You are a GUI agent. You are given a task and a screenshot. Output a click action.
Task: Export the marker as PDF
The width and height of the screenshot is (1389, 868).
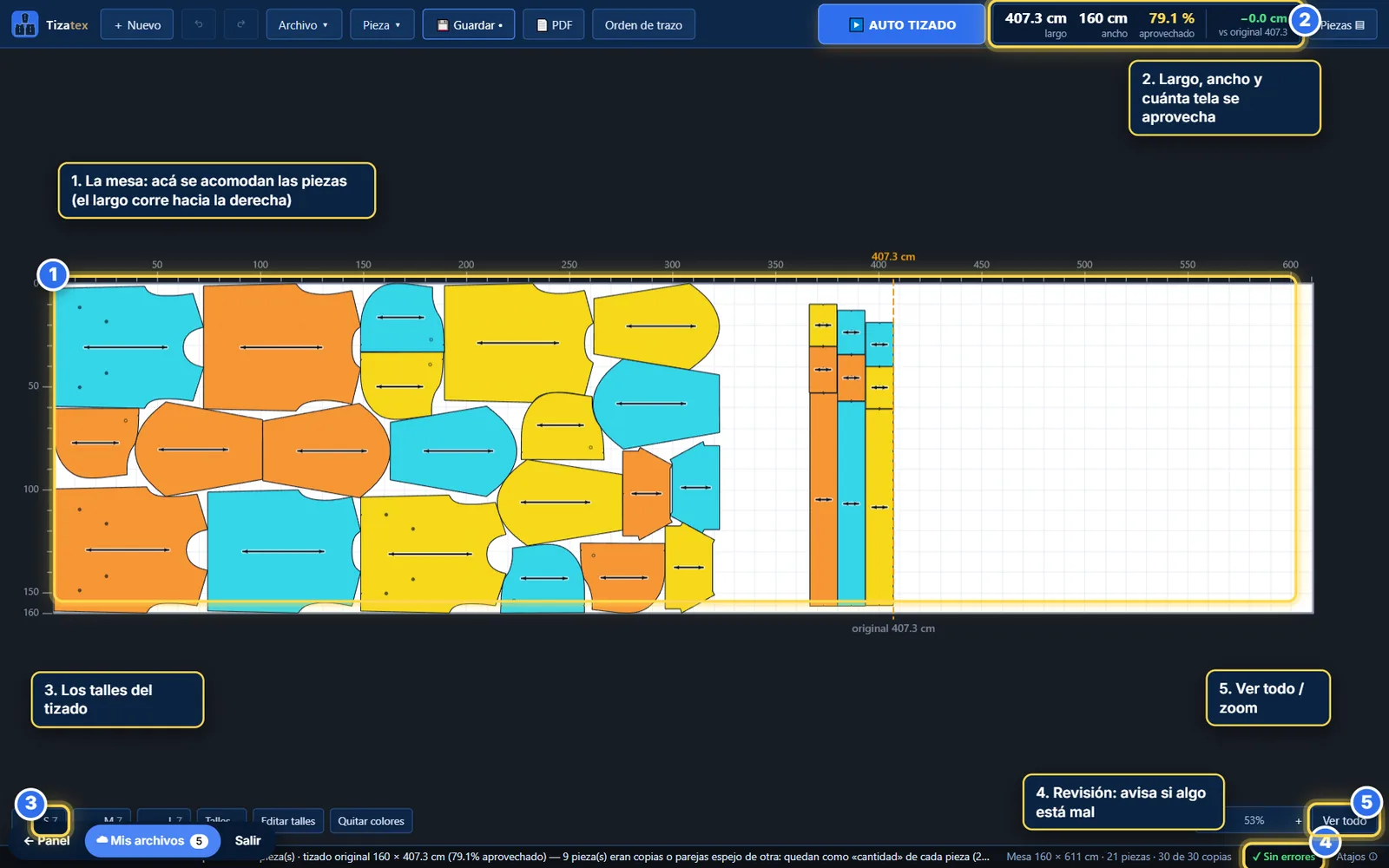click(x=554, y=25)
